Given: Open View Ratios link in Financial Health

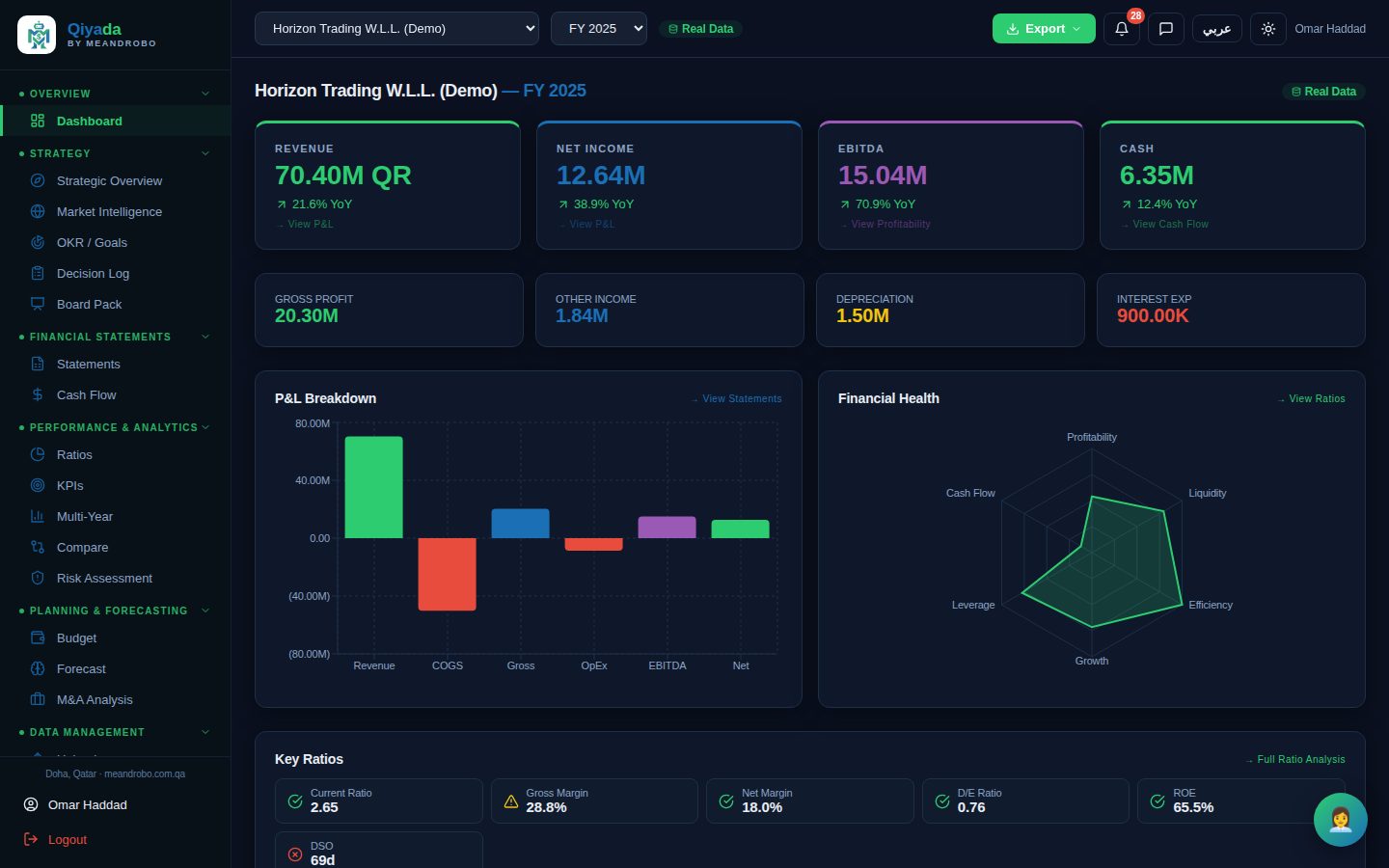Looking at the screenshot, I should coord(1312,398).
